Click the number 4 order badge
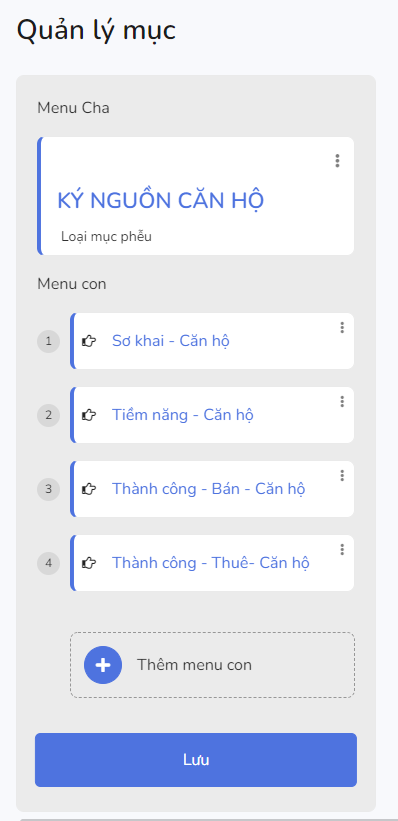398x821 pixels. click(49, 563)
